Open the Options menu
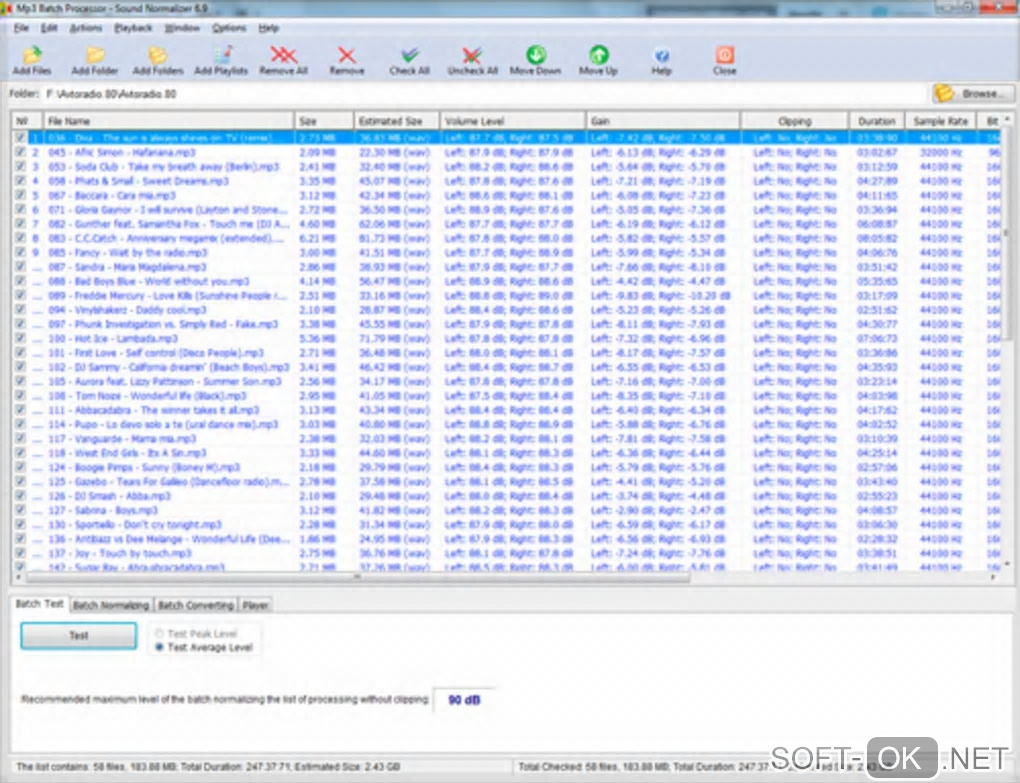The width and height of the screenshot is (1020, 783). coord(229,28)
